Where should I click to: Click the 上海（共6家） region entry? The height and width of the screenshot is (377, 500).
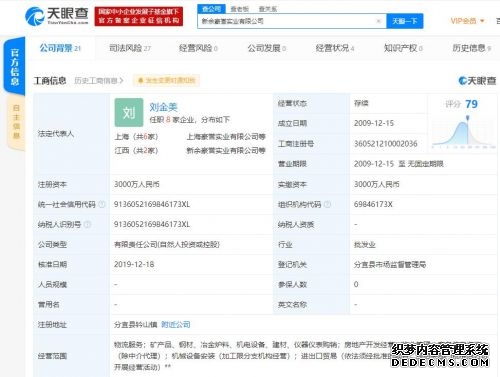pyautogui.click(x=136, y=137)
